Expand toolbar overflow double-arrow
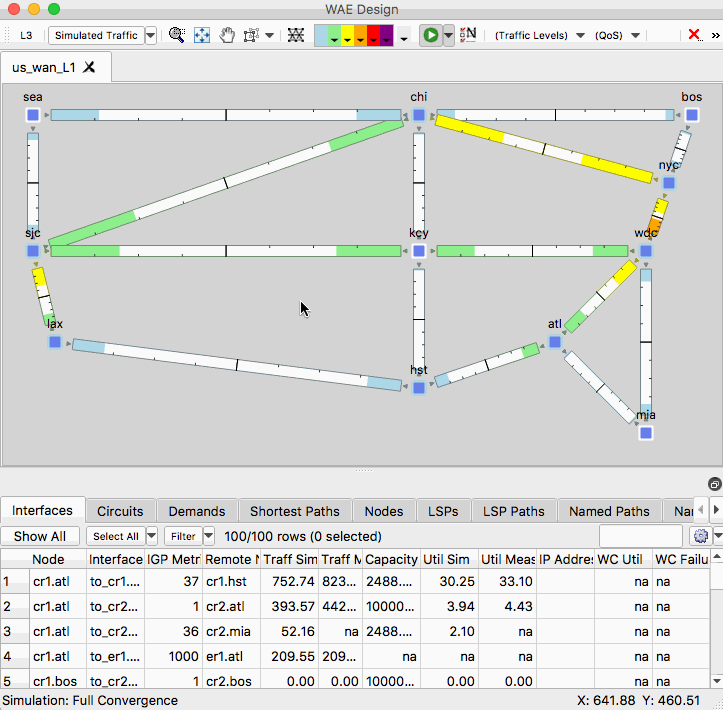This screenshot has width=723, height=710. pos(716,36)
